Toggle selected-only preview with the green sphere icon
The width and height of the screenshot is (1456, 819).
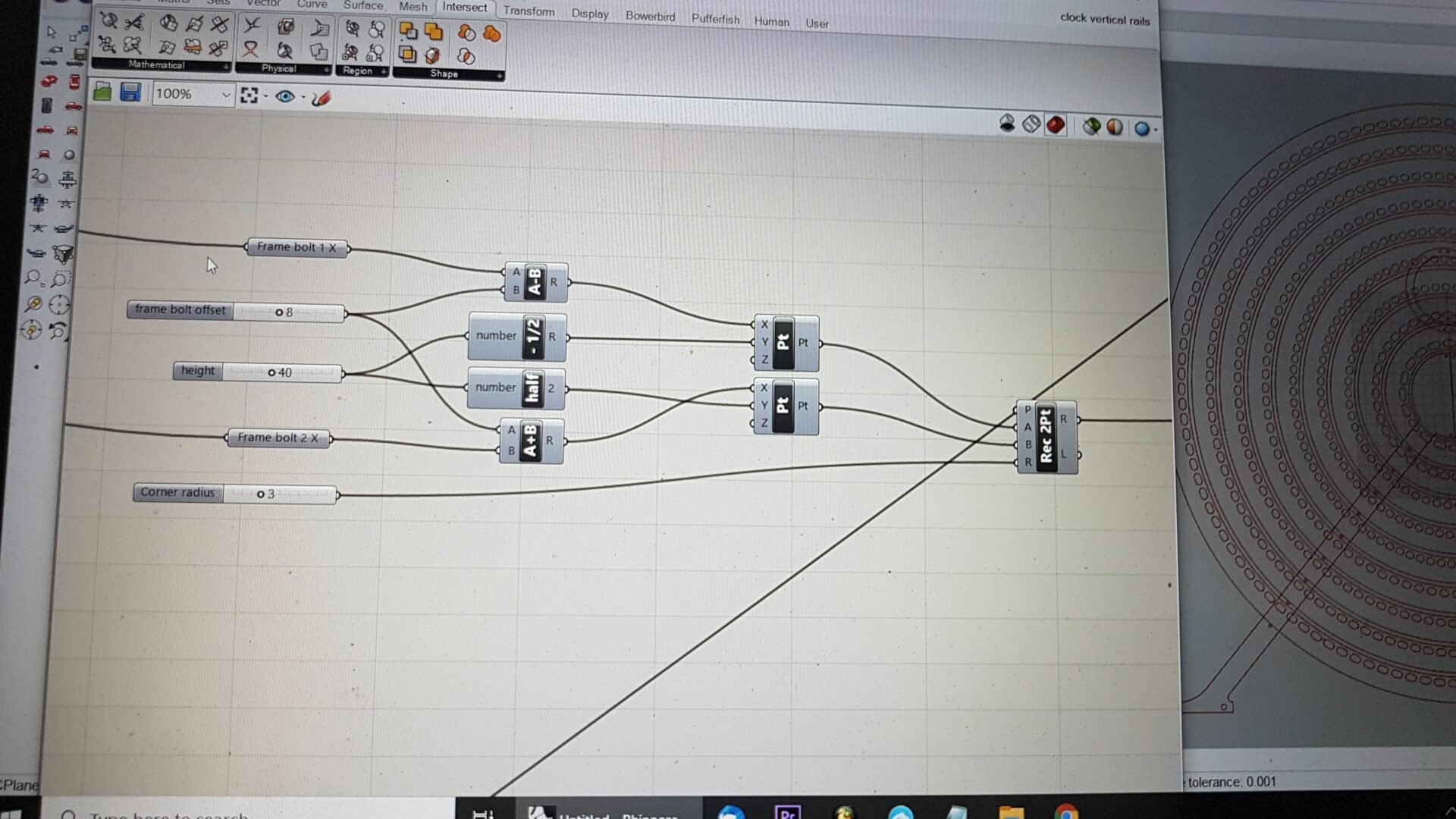coord(1091,126)
